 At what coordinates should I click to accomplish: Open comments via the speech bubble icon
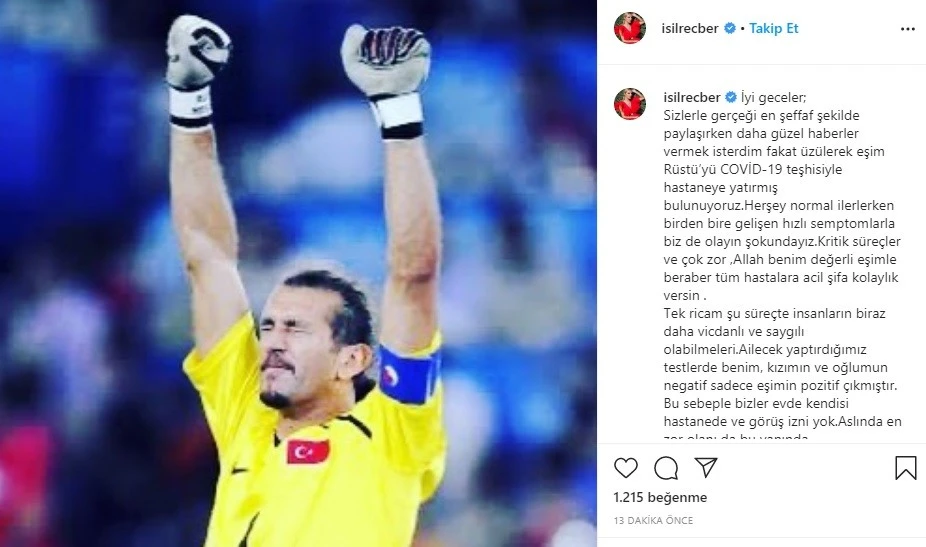pos(666,468)
